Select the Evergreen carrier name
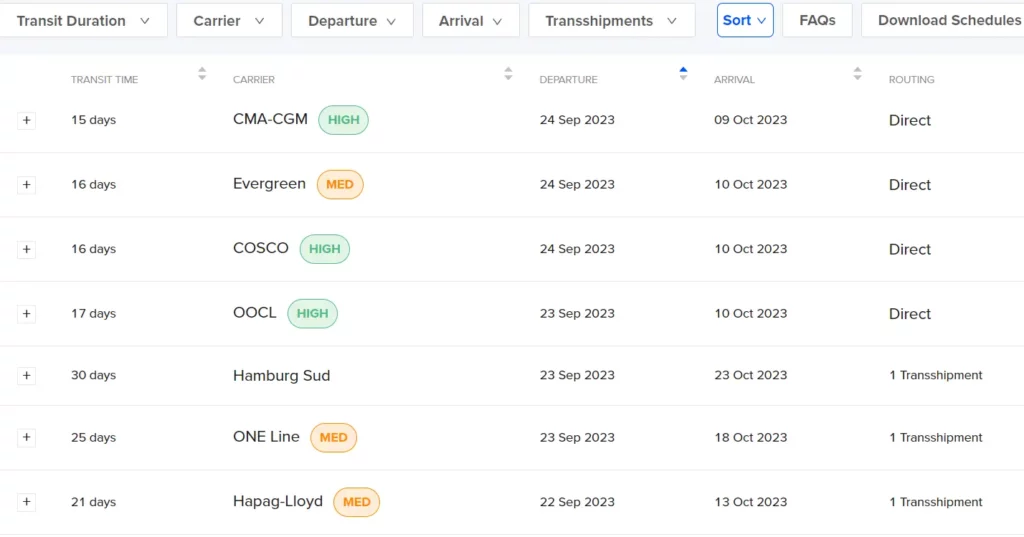The image size is (1024, 537). pyautogui.click(x=269, y=184)
